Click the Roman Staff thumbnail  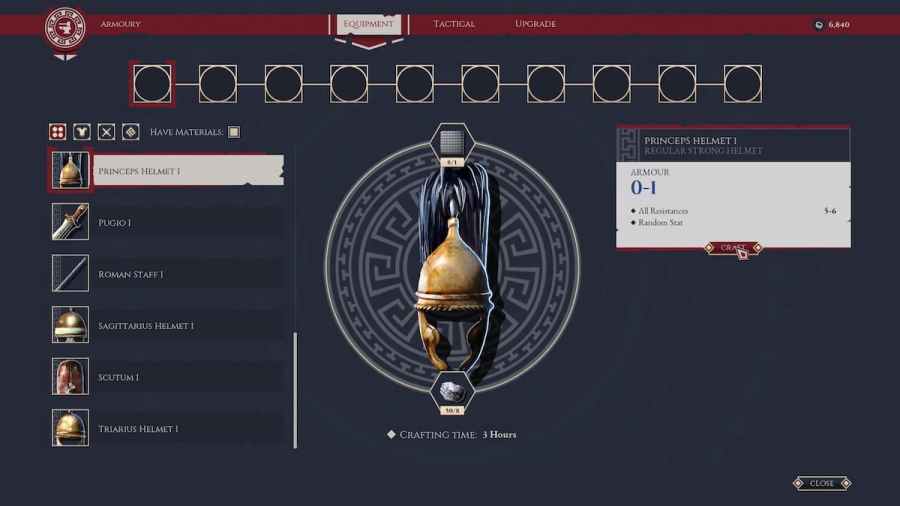pyautogui.click(x=71, y=273)
